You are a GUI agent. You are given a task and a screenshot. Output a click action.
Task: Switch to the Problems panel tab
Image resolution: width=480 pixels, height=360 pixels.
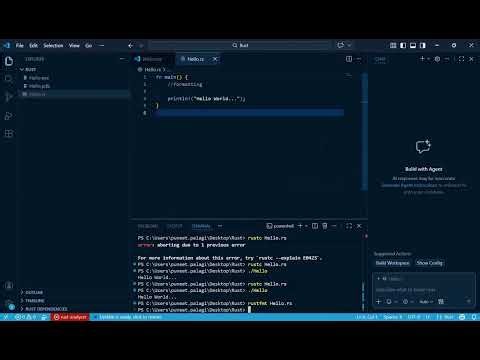point(148,226)
